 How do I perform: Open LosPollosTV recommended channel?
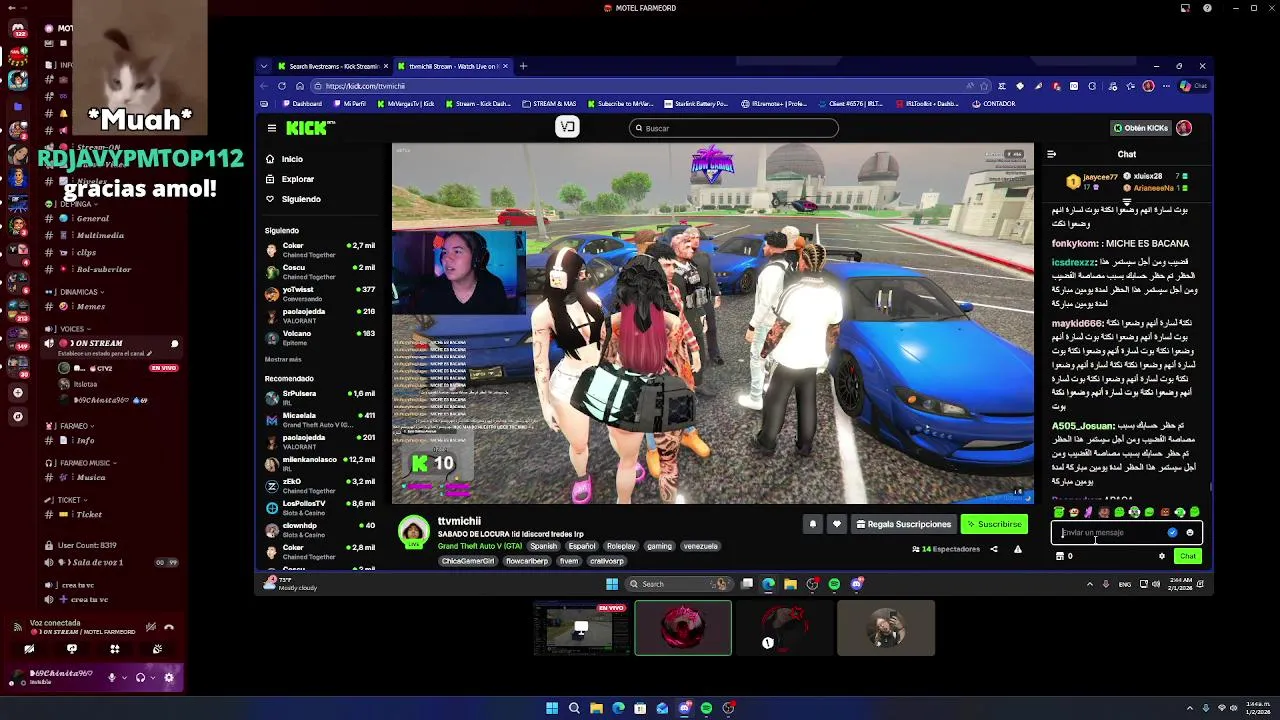point(320,507)
